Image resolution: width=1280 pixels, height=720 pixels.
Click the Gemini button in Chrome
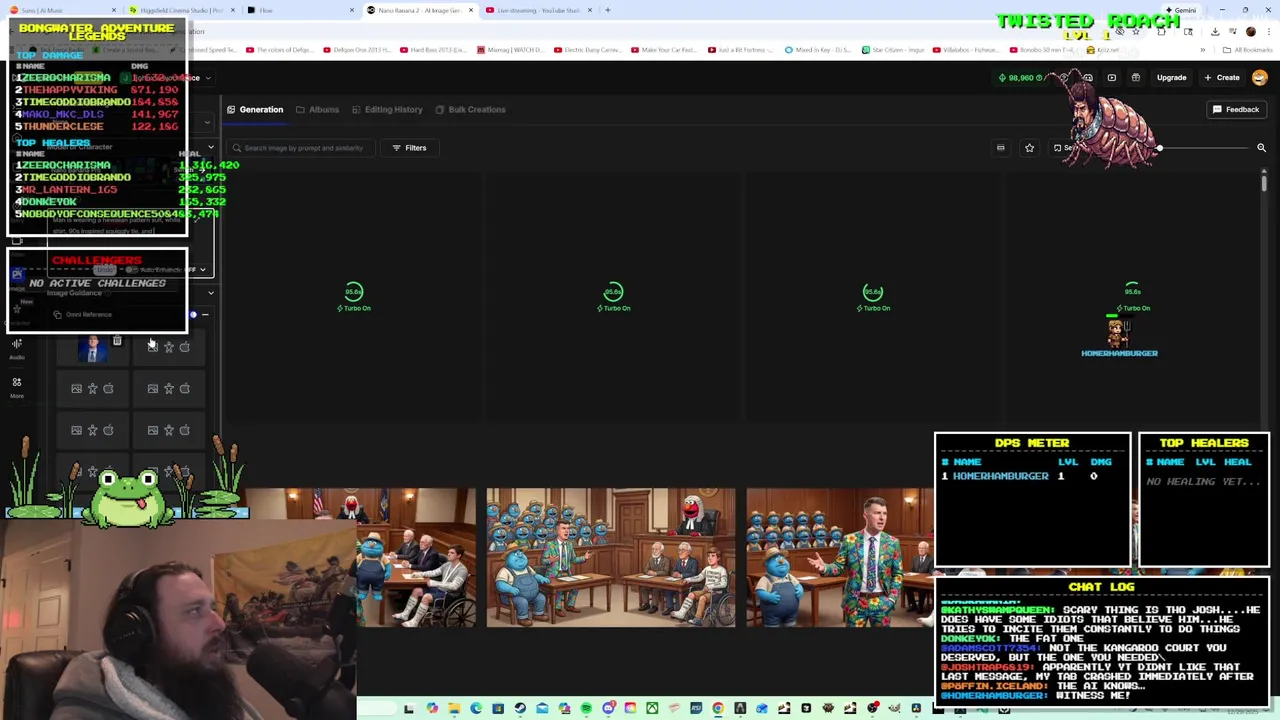(x=1181, y=10)
